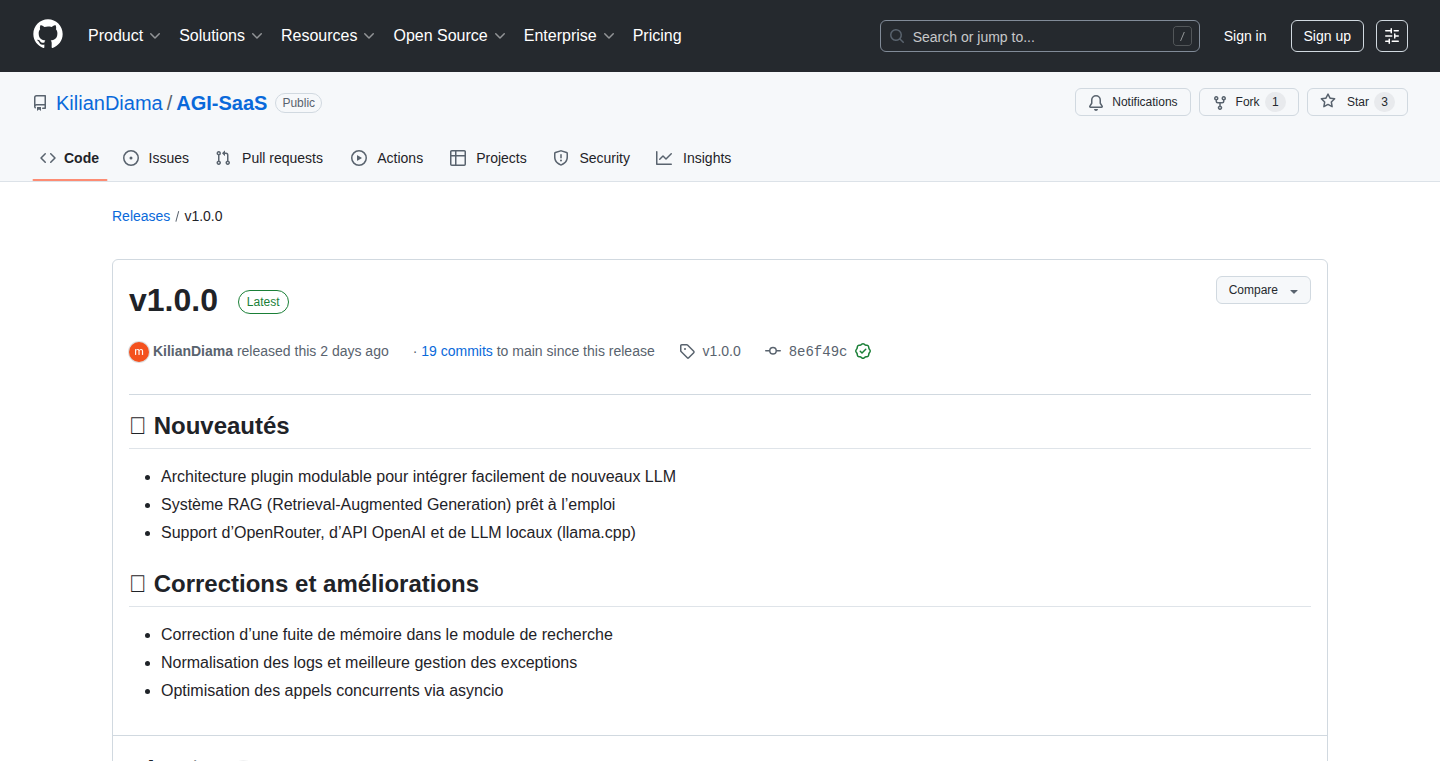Open commit 8e6f49c link

(817, 351)
